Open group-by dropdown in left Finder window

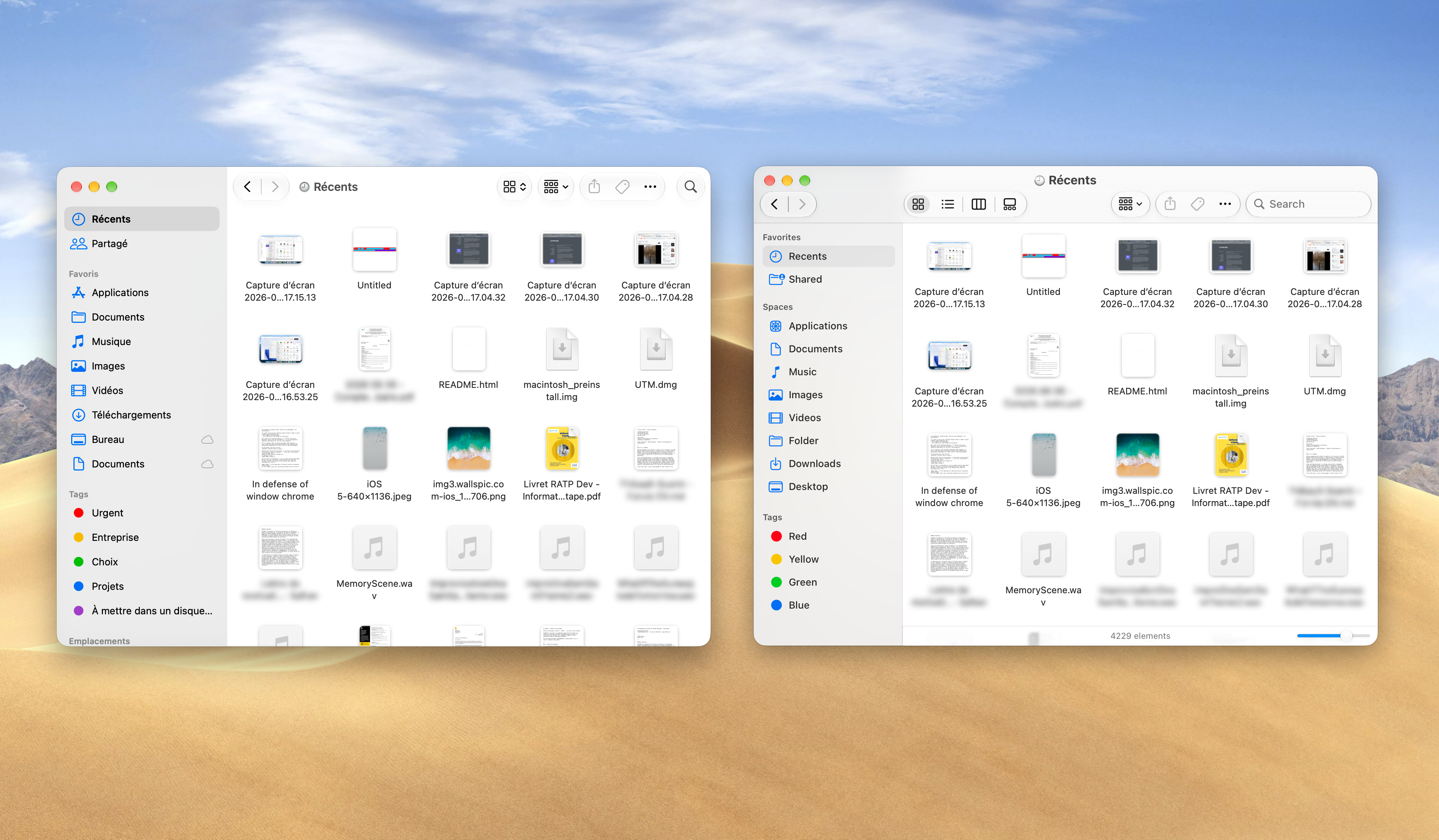(556, 187)
